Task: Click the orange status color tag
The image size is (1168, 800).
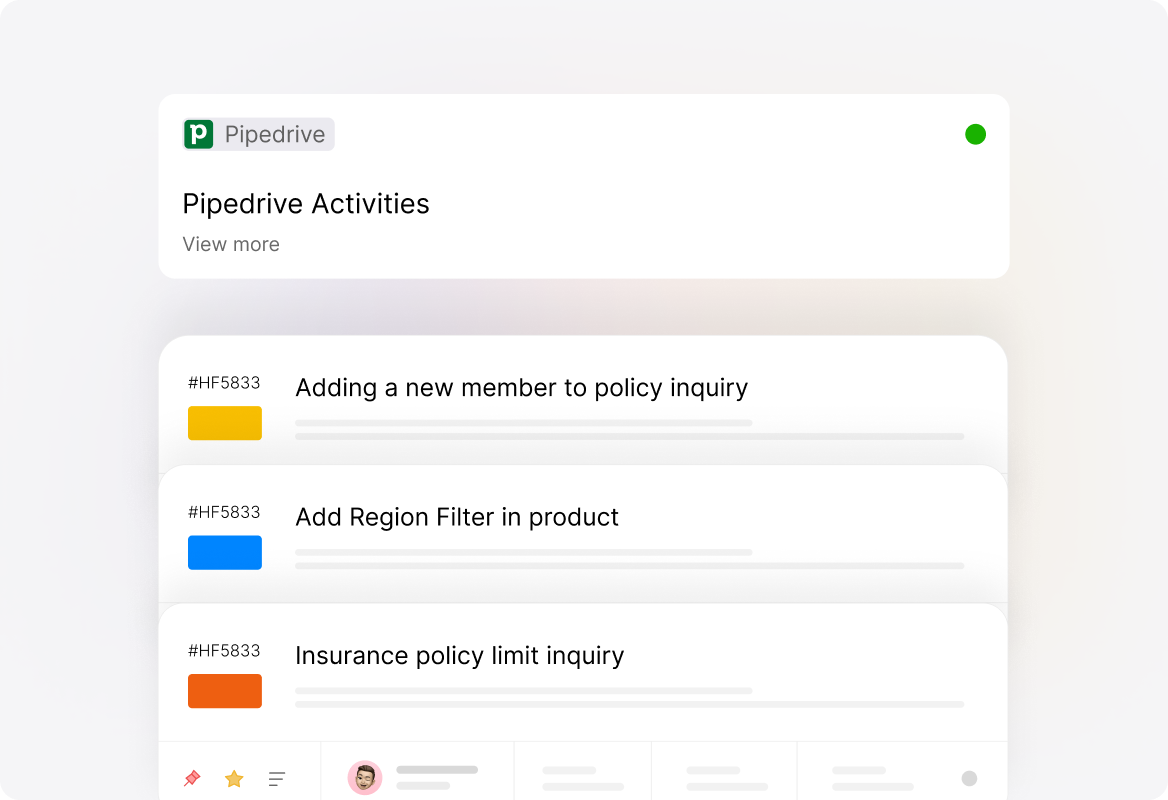Action: (225, 691)
